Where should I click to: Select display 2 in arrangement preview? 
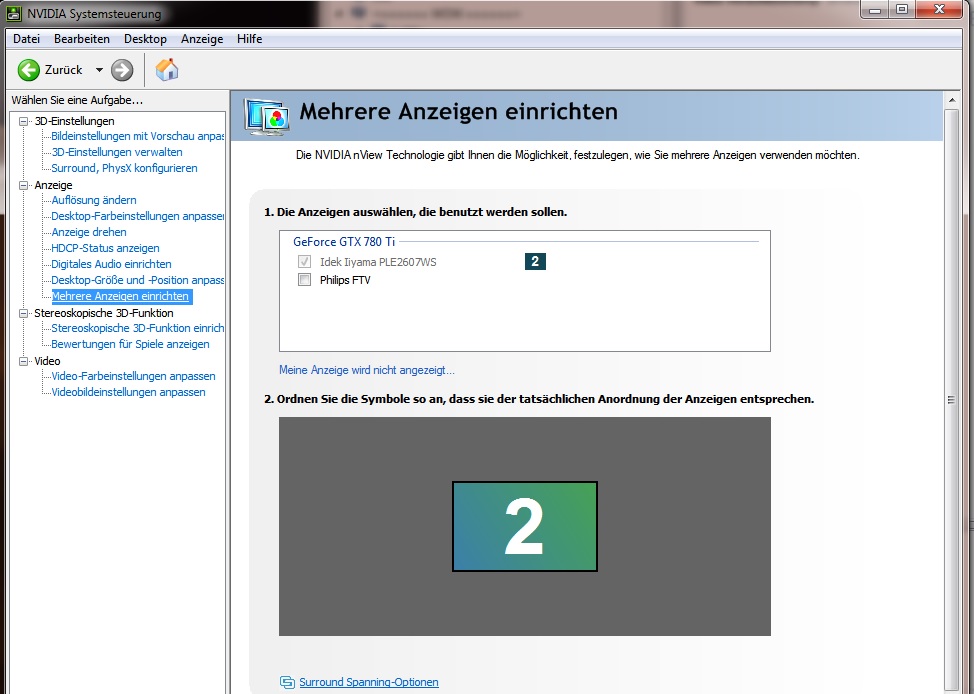[525, 526]
